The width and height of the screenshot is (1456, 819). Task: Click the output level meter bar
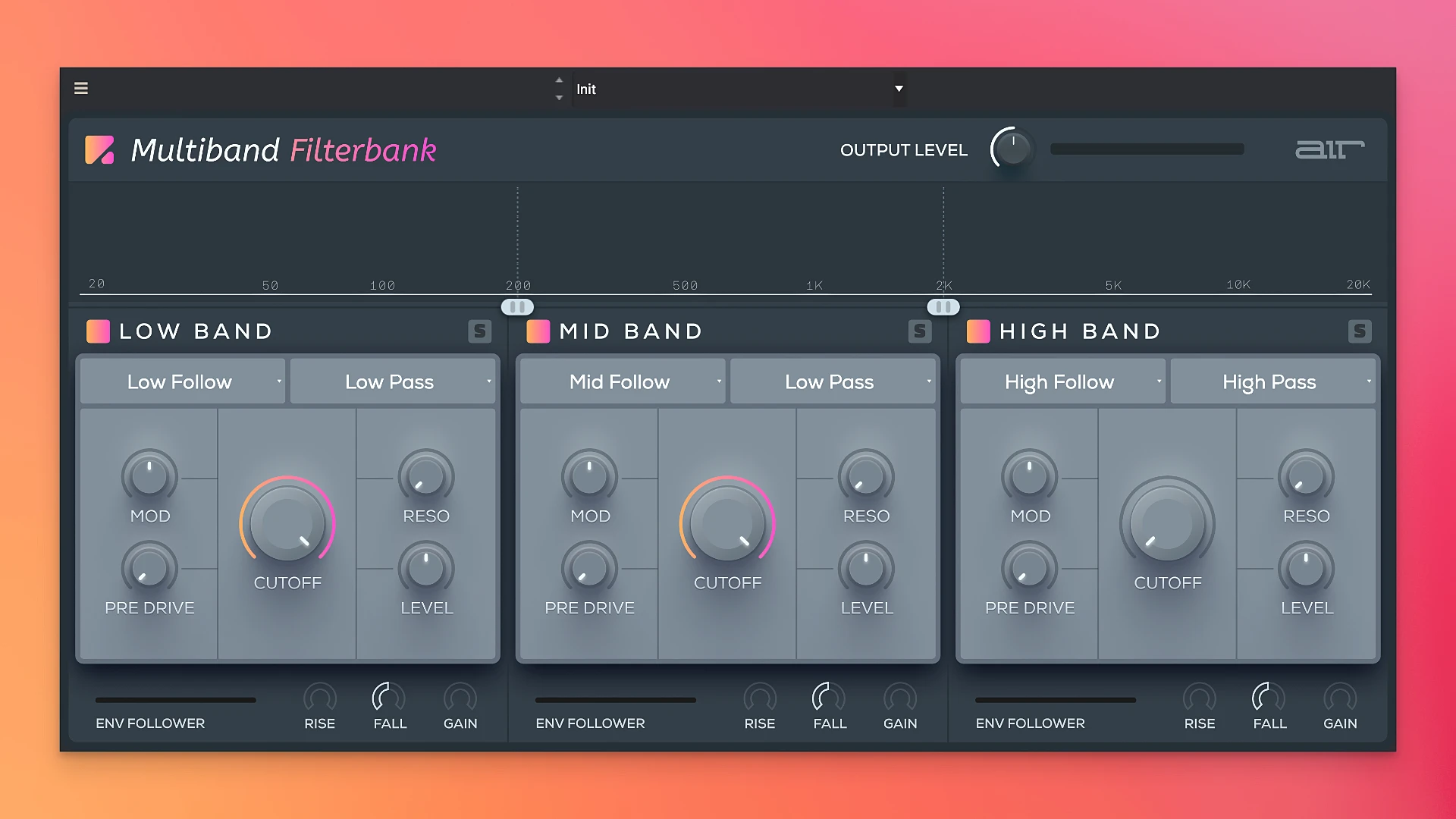click(x=1147, y=149)
